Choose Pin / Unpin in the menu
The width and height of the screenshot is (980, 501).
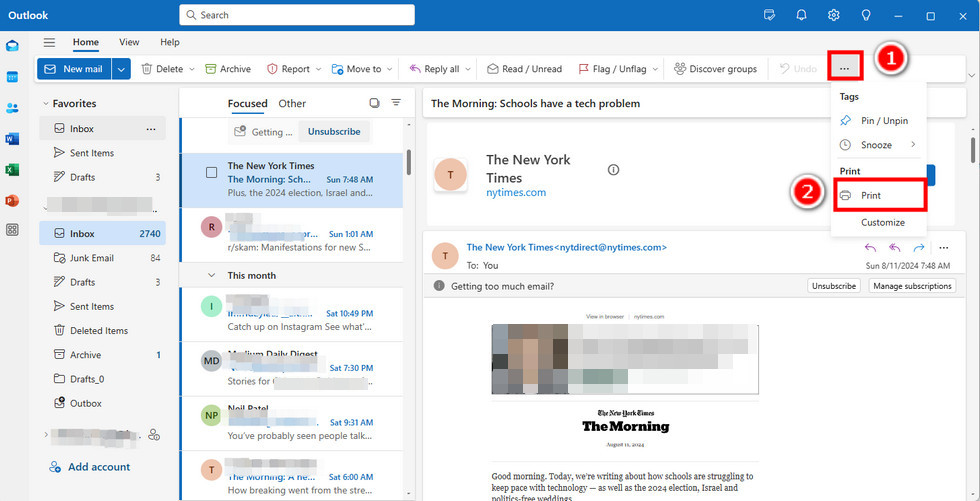tap(883, 121)
